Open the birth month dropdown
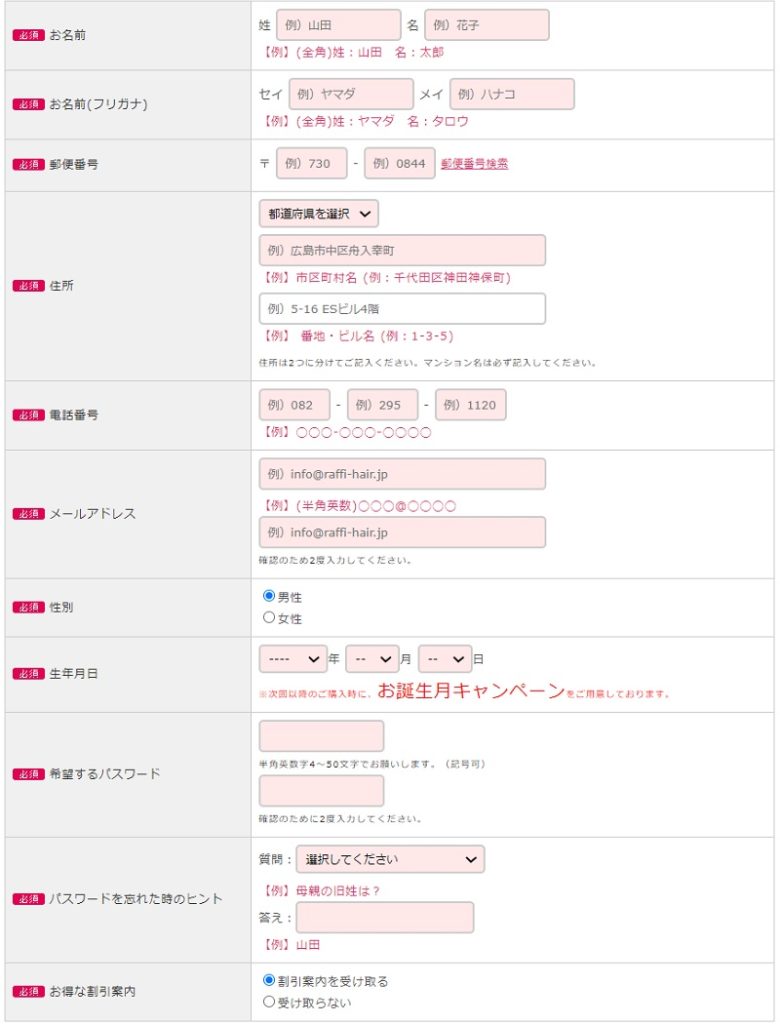The image size is (780, 1024). [372, 659]
